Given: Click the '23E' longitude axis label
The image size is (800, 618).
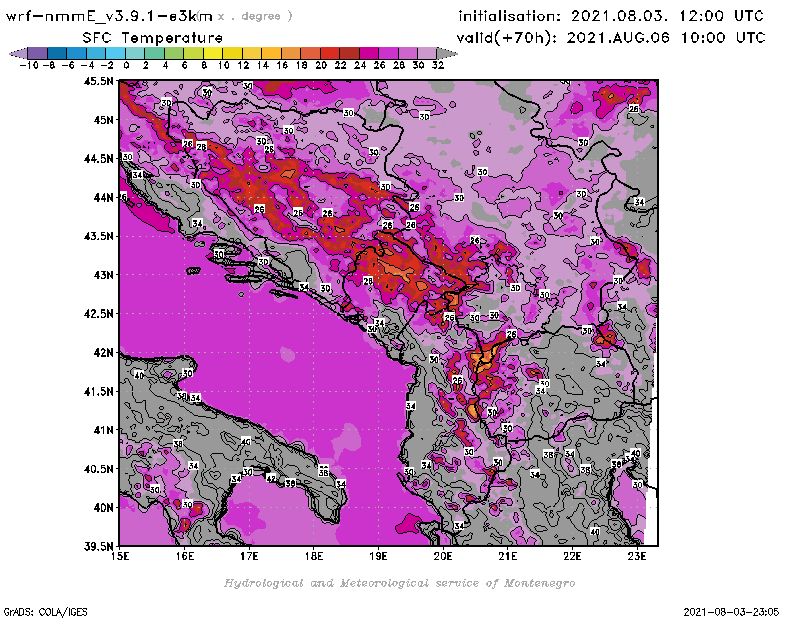Looking at the screenshot, I should click(637, 557).
